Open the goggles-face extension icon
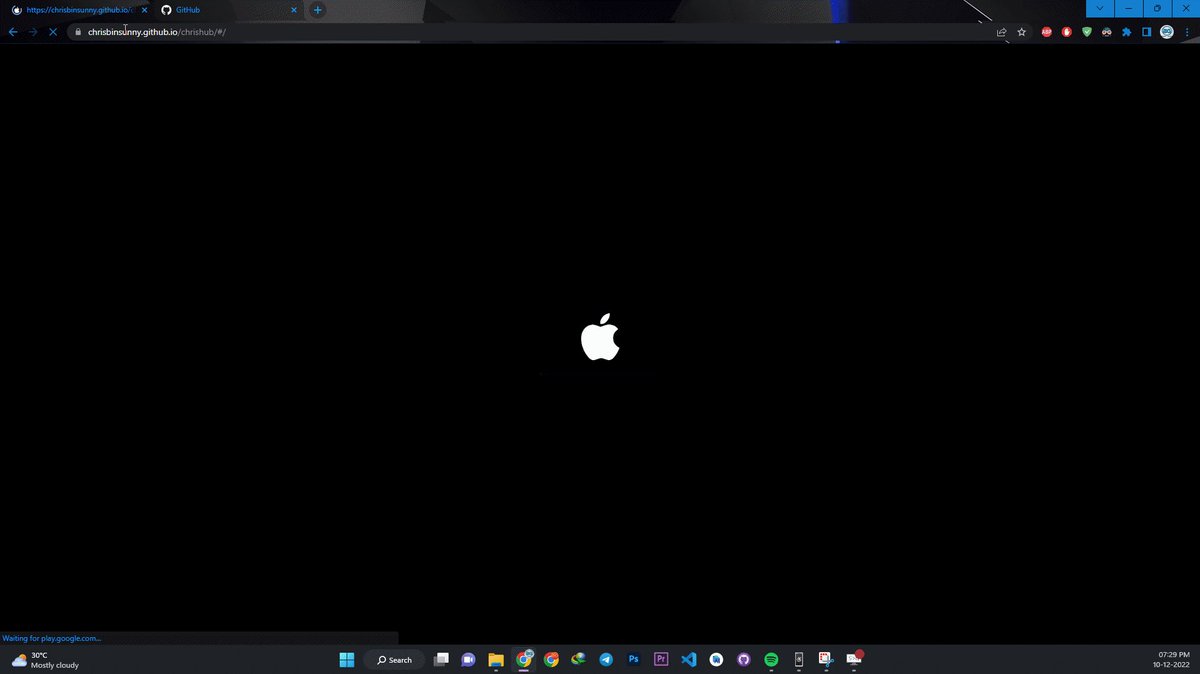 point(1107,32)
